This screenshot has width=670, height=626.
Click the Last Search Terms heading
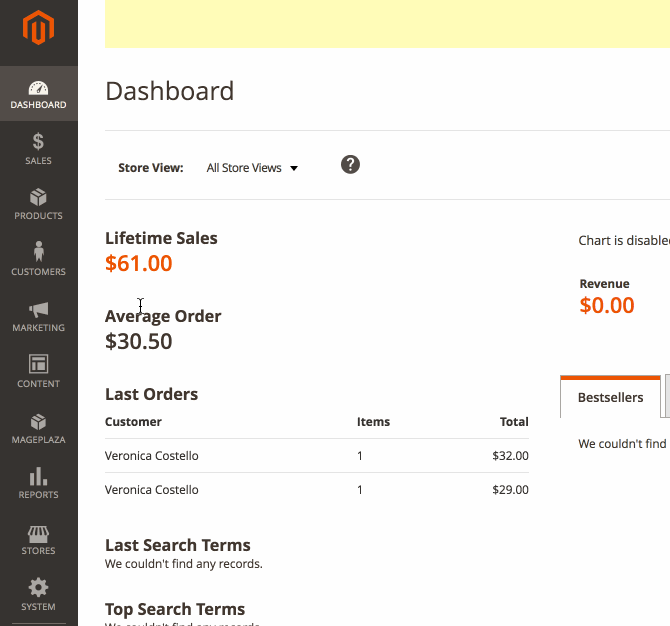pyautogui.click(x=178, y=545)
